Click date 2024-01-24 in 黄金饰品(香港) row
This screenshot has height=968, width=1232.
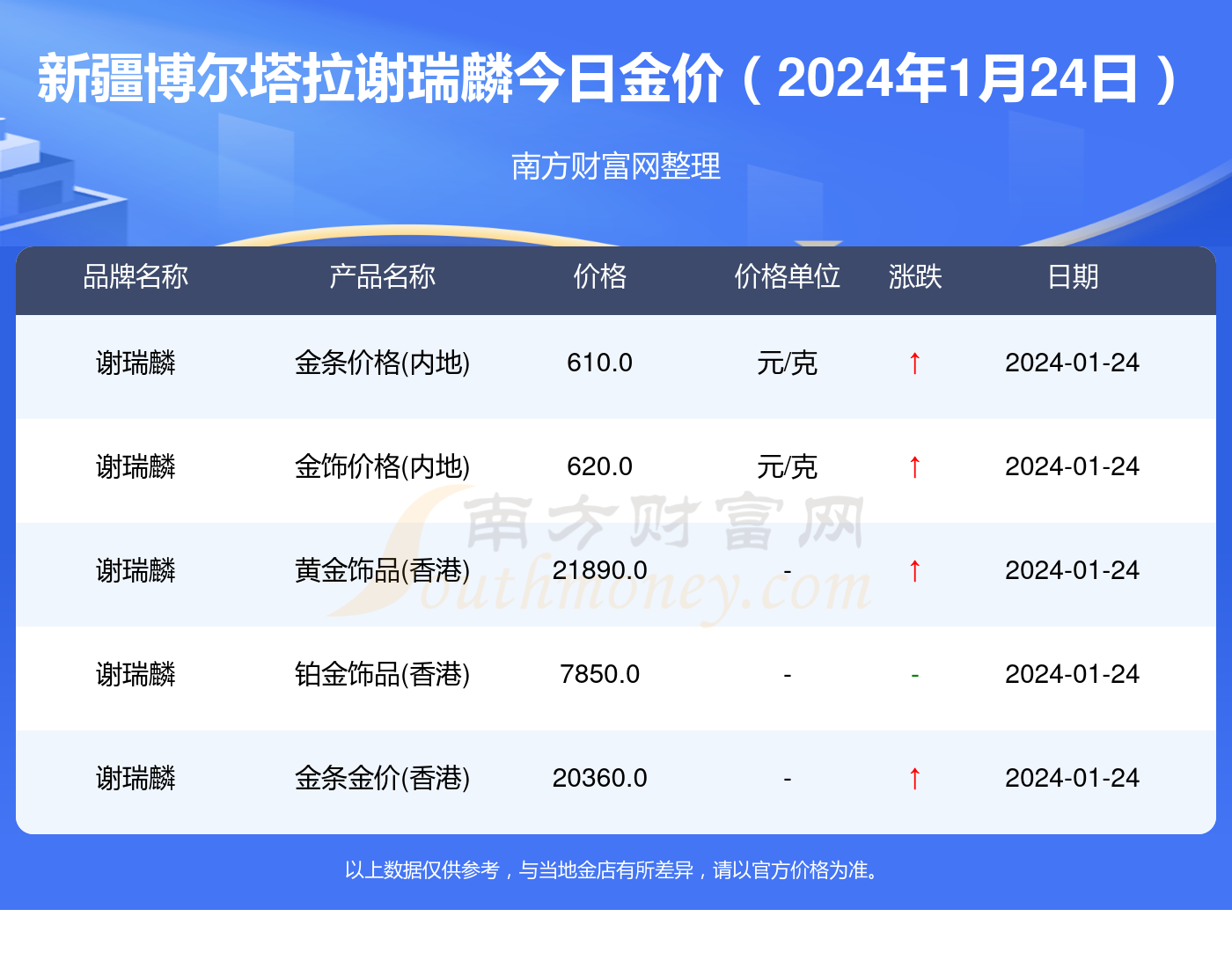(1073, 570)
